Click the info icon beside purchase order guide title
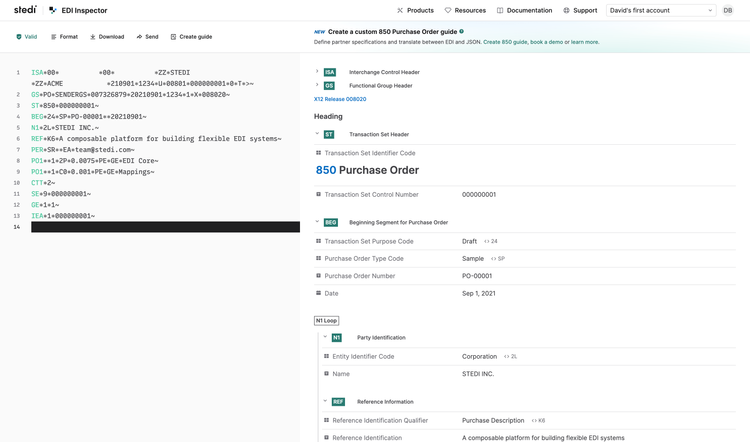The image size is (750, 442). (x=462, y=32)
